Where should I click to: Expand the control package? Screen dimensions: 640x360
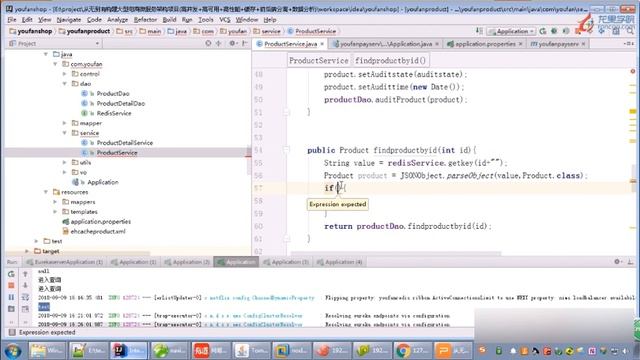pyautogui.click(x=64, y=74)
